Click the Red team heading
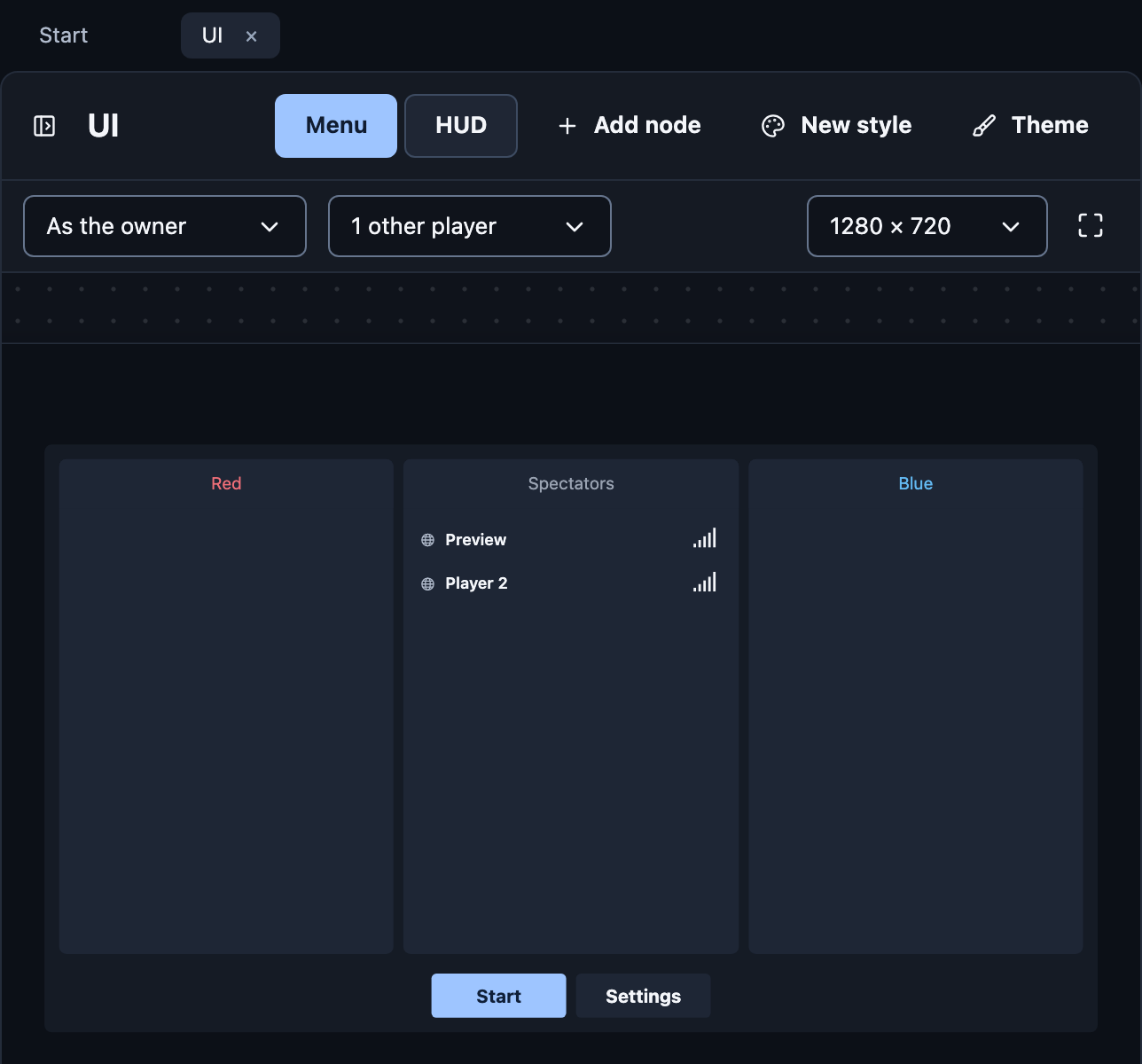Screen dimensions: 1142x1064 226,483
